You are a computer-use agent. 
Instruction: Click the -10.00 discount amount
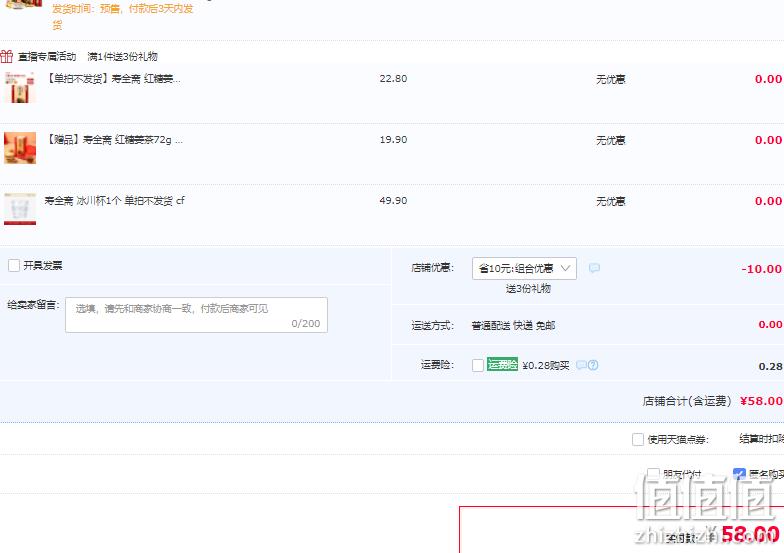coord(762,268)
